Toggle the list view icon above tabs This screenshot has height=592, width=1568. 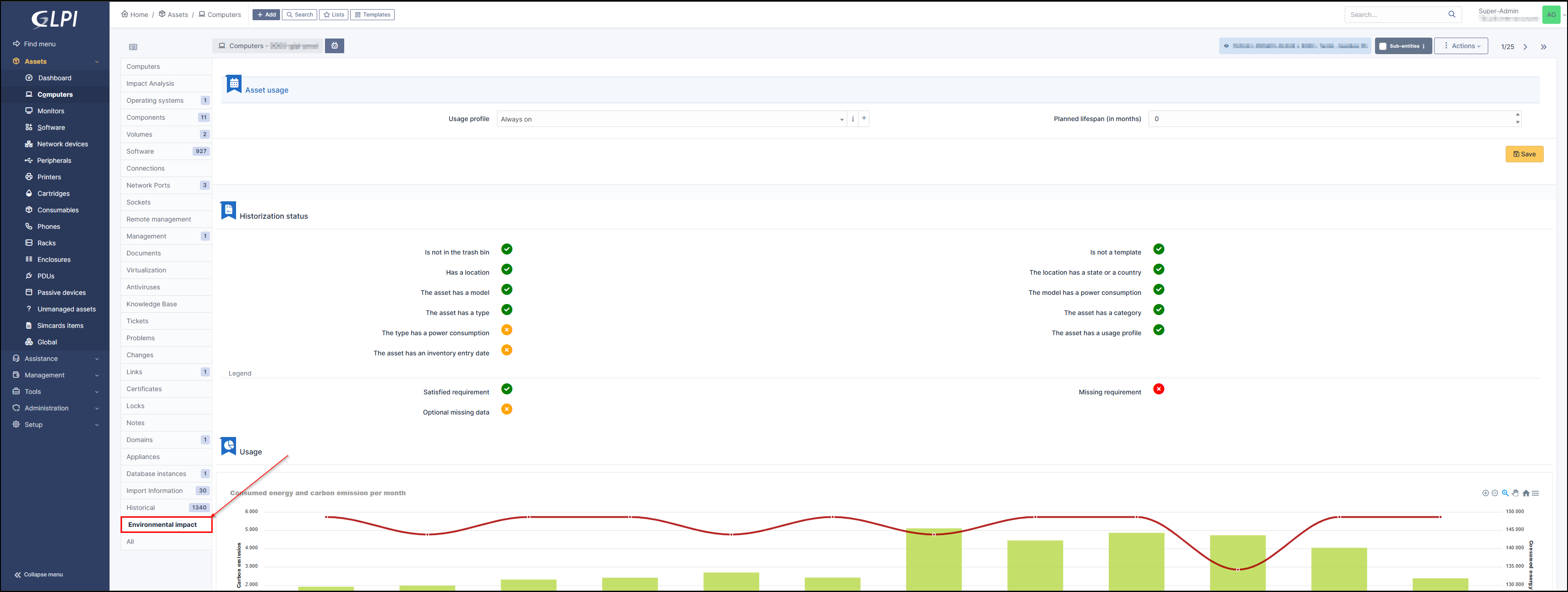[133, 47]
